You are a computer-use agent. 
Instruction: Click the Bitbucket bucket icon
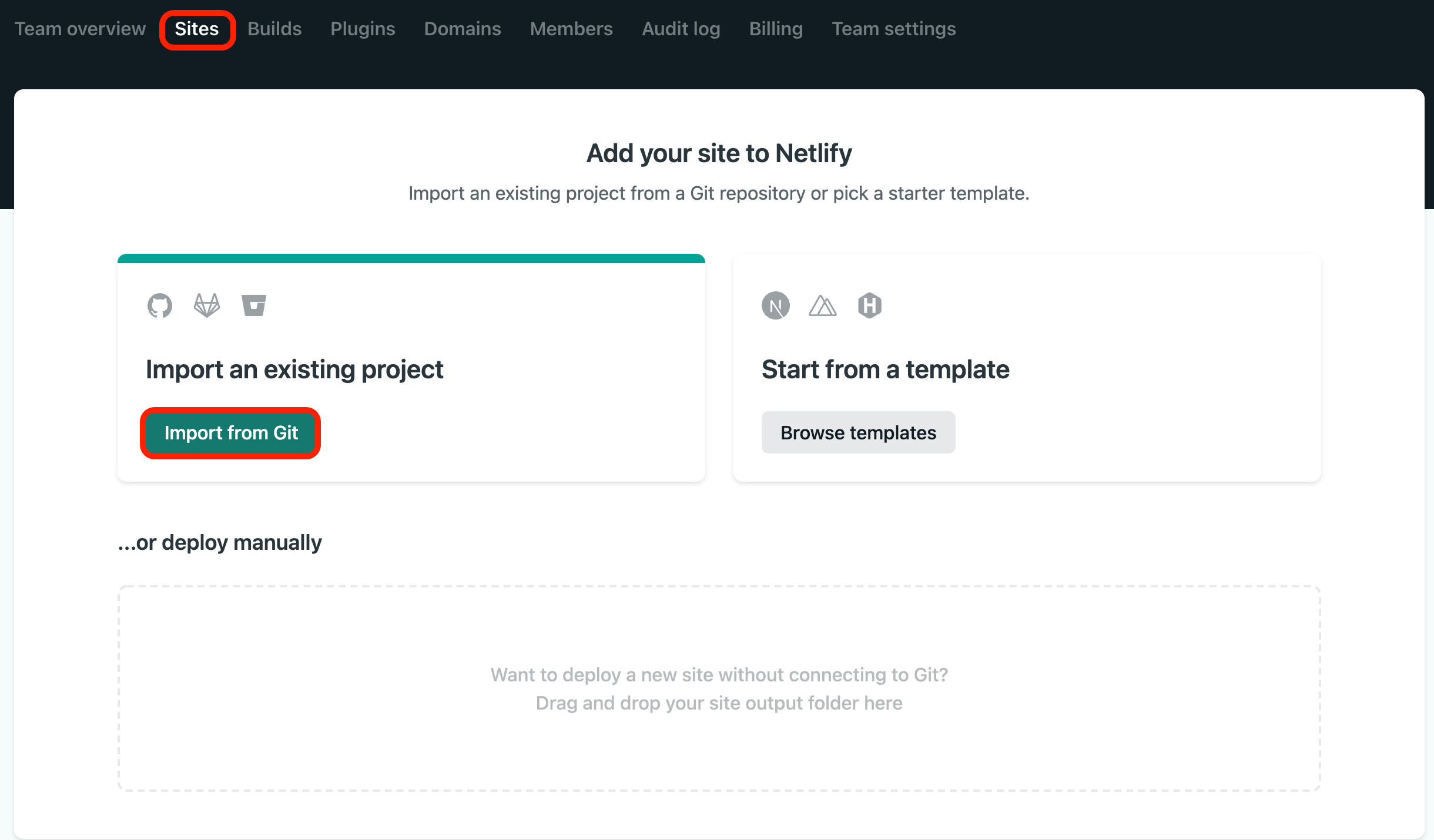[x=254, y=305]
